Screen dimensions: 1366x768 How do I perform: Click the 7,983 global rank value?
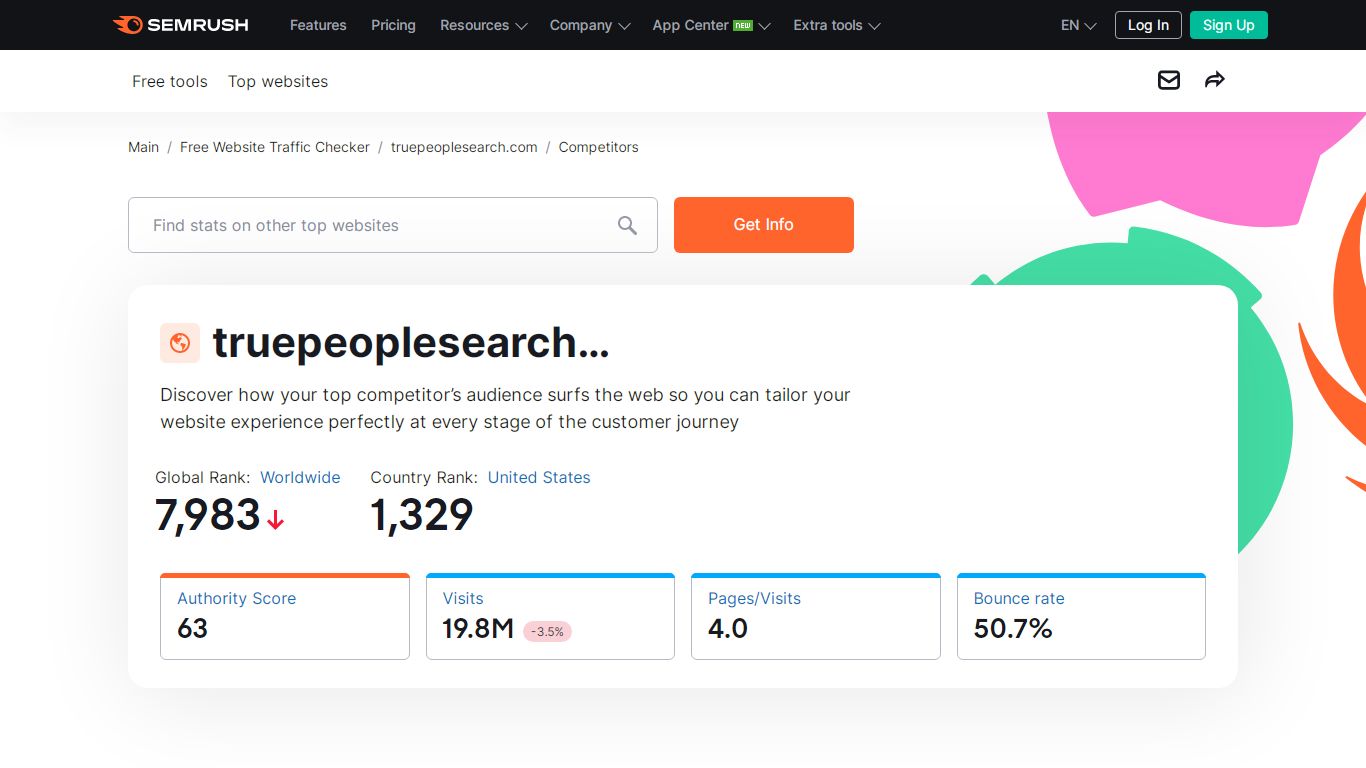pyautogui.click(x=208, y=515)
